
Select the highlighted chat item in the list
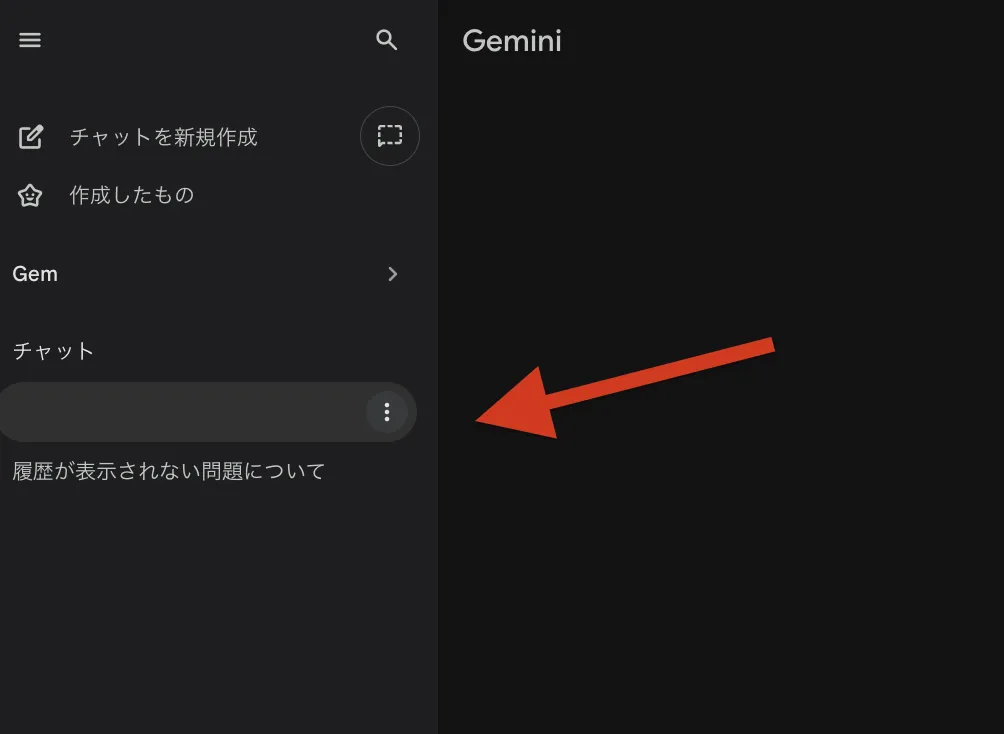click(180, 411)
